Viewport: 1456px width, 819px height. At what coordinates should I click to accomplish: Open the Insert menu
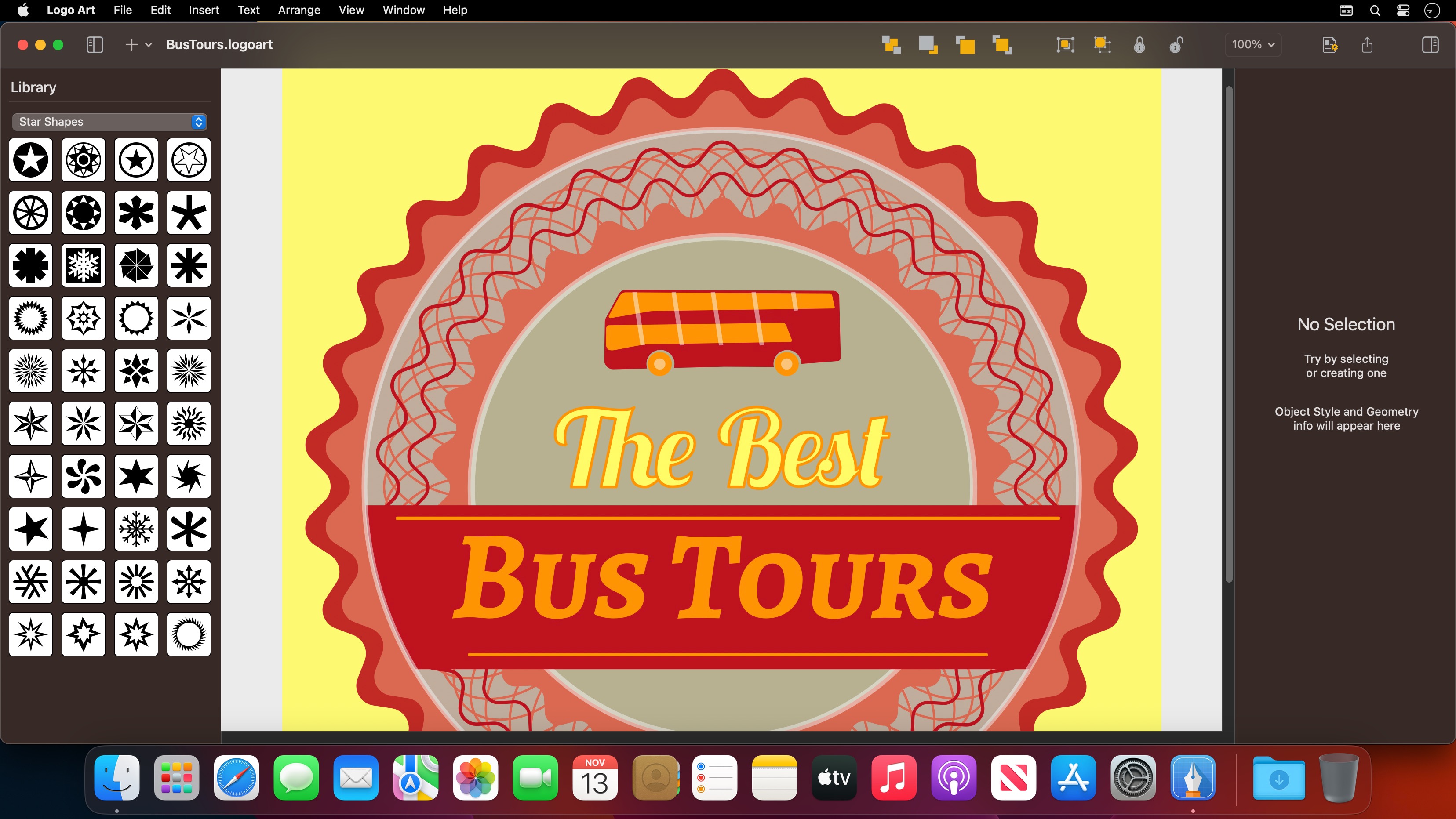204,10
